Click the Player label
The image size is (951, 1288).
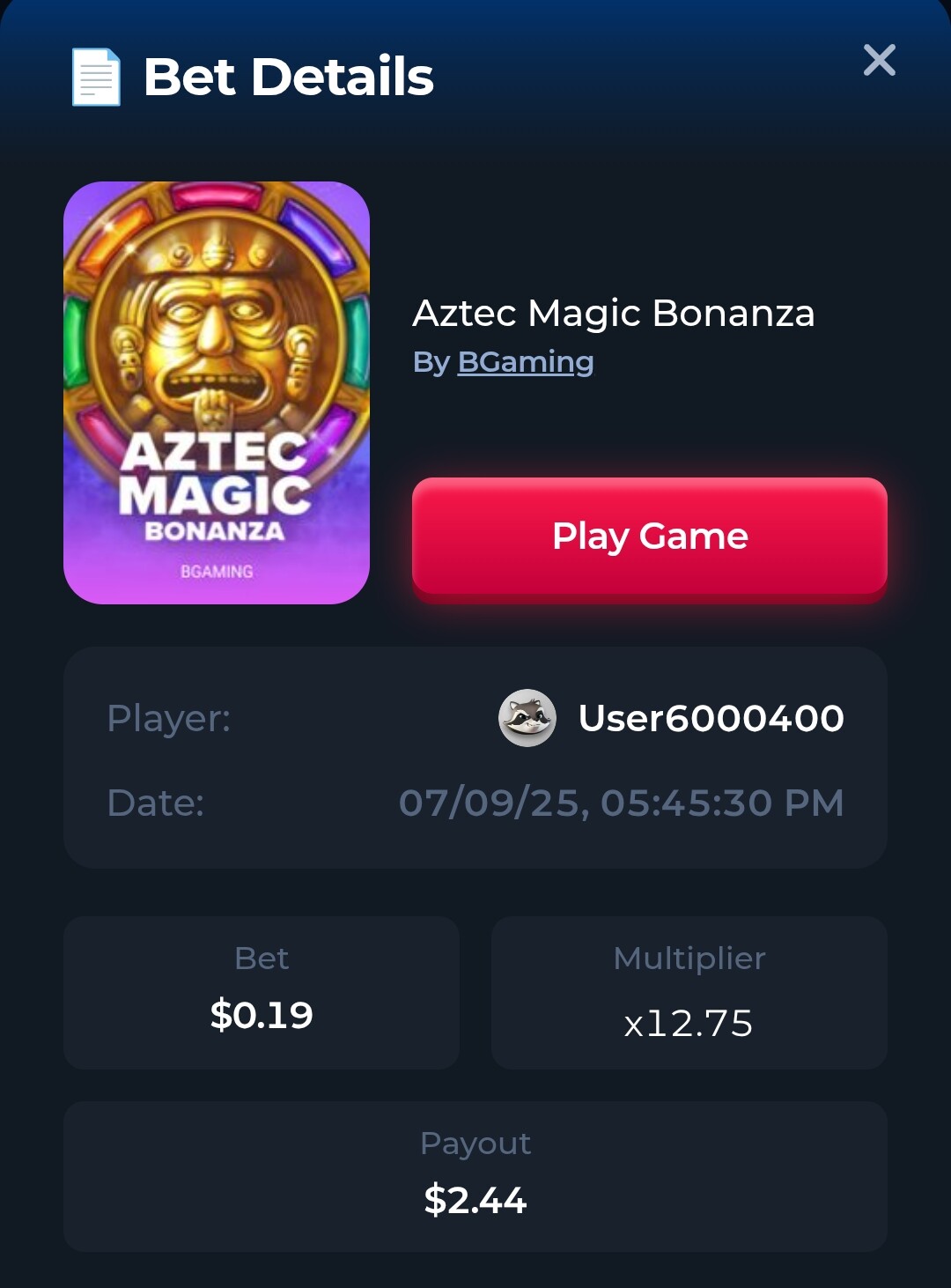[x=169, y=718]
